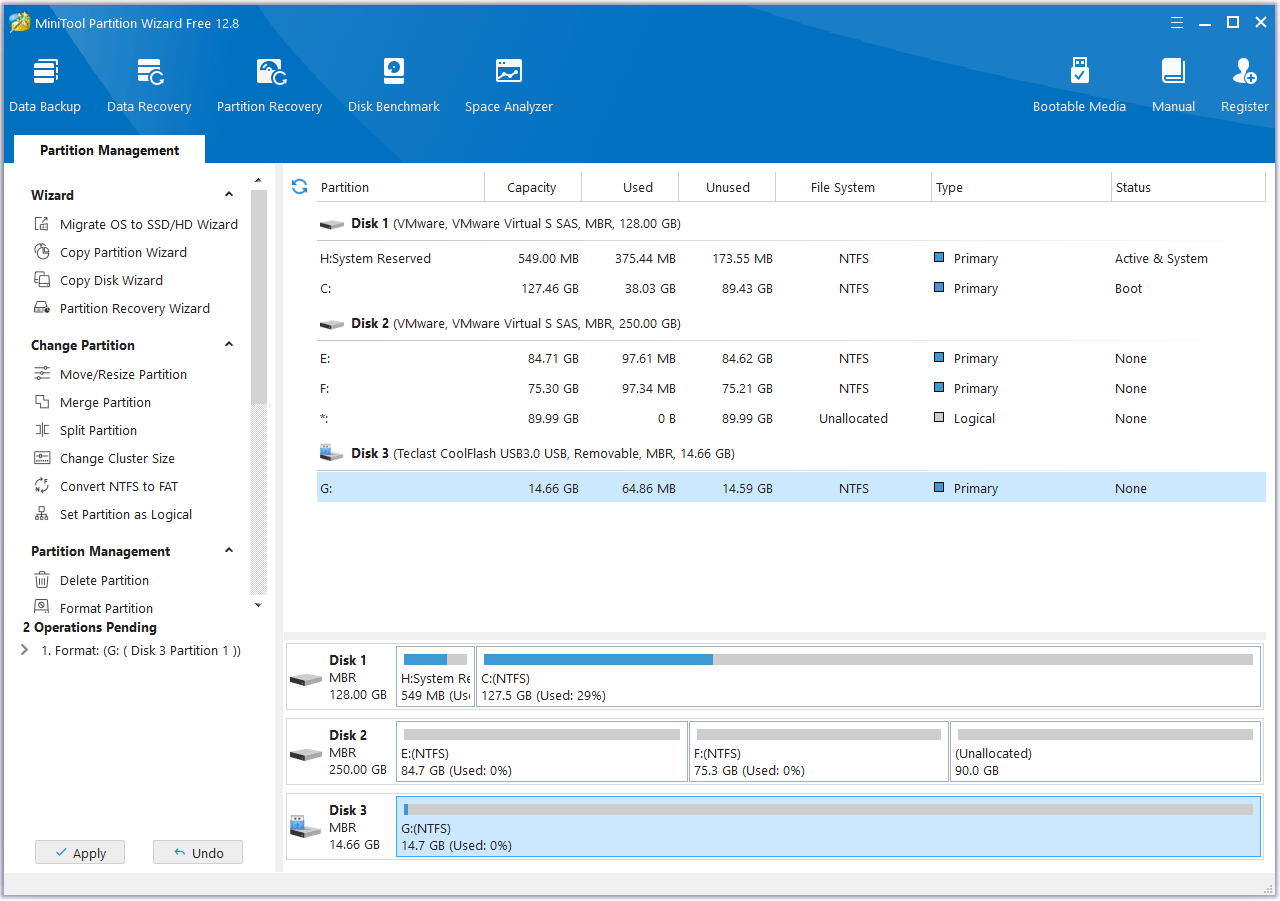Click Disk 3 USB icon in disk map
Viewport: 1280px width, 901px height.
point(304,826)
